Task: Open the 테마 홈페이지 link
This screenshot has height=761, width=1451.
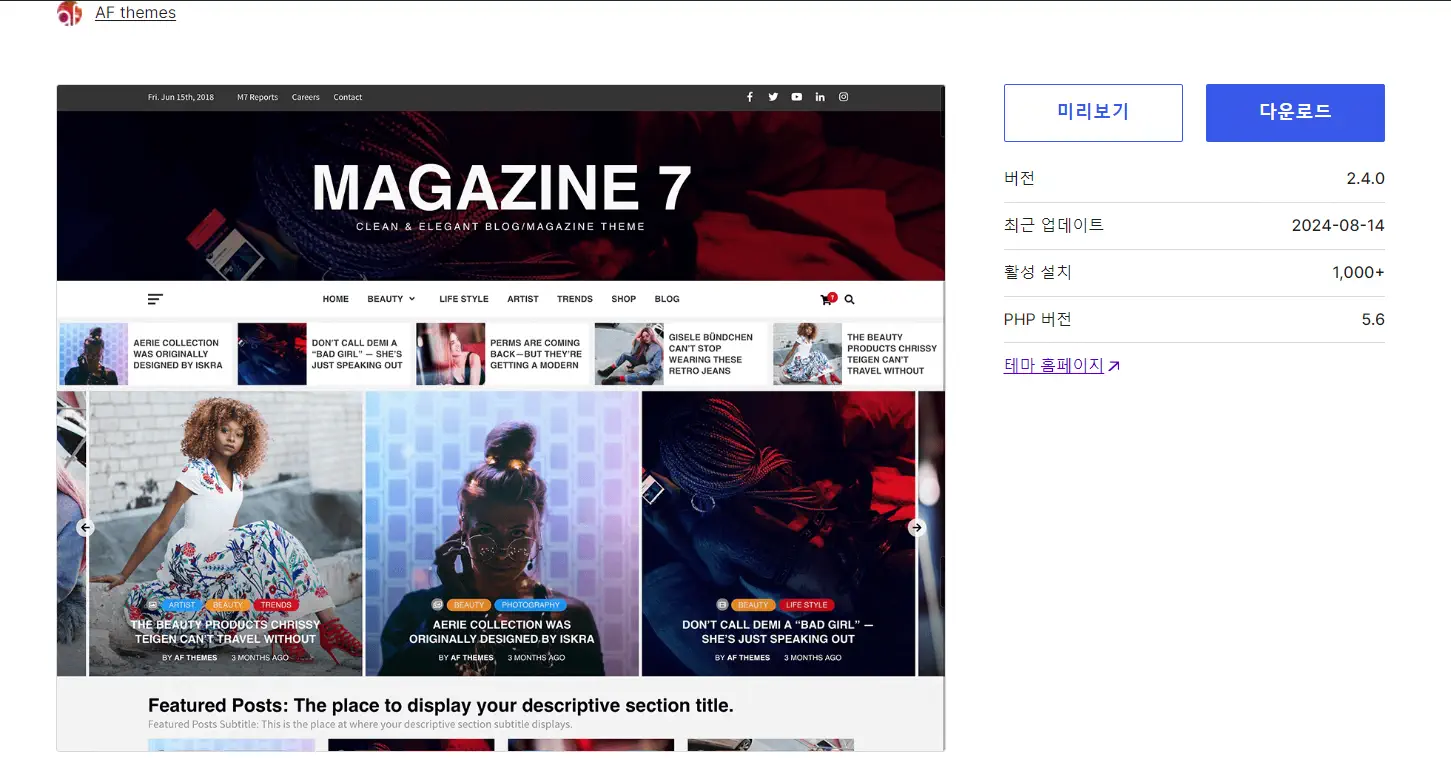Action: (x=1054, y=366)
